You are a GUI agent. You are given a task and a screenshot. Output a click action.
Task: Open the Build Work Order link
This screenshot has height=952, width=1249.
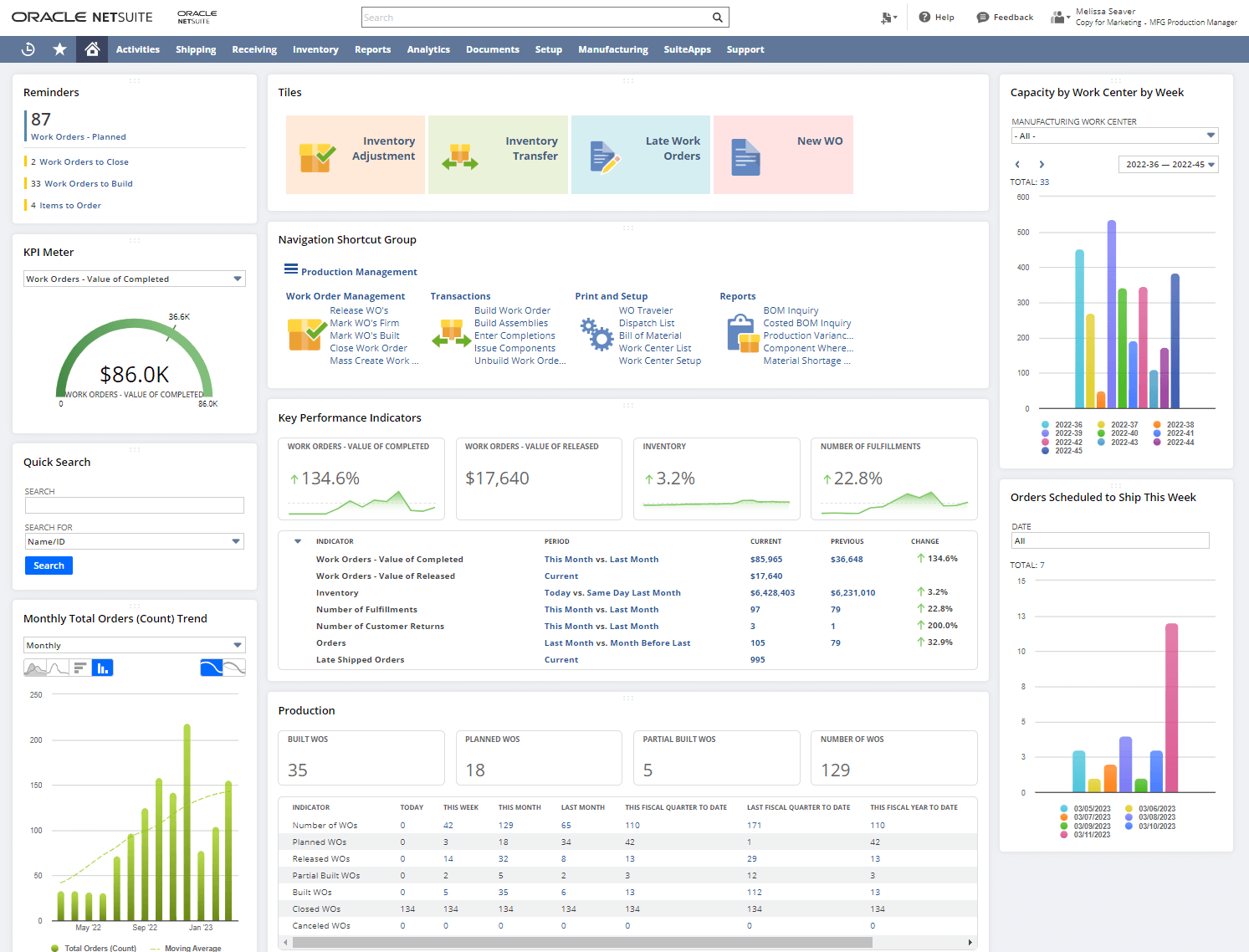pos(512,310)
